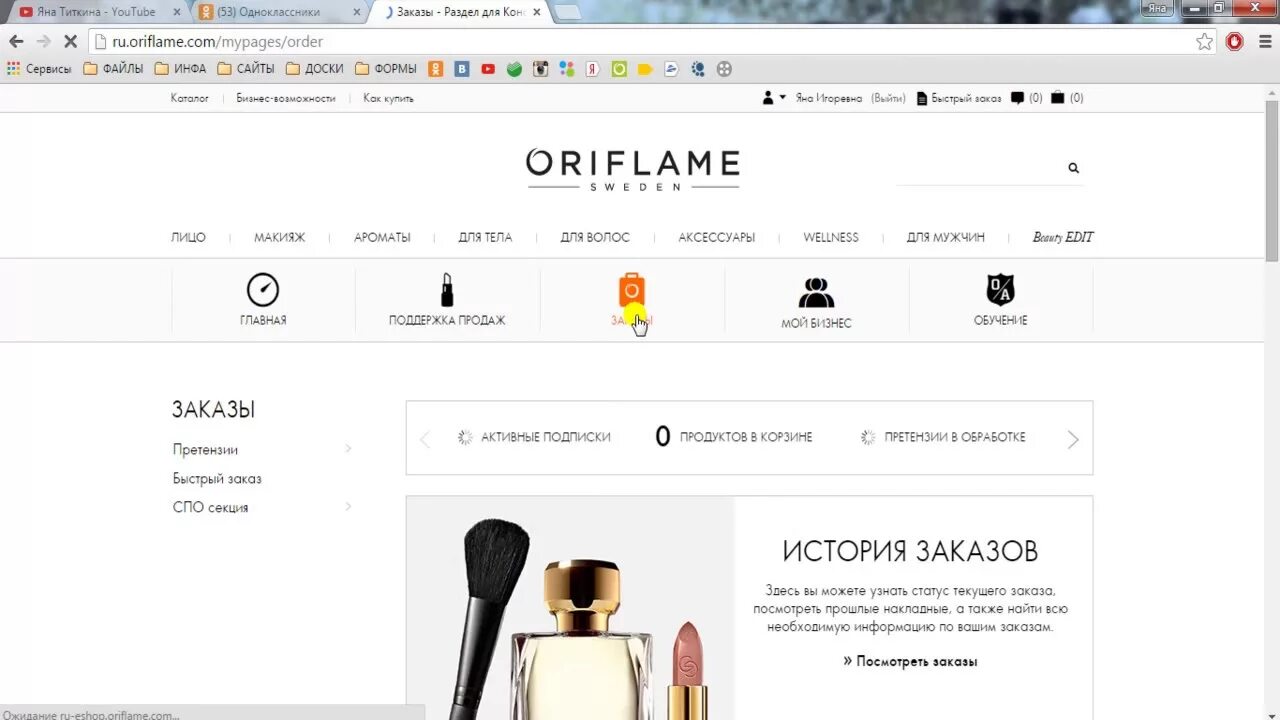The width and height of the screenshot is (1280, 720).
Task: Click the user profile silhouette icon
Action: (x=768, y=98)
